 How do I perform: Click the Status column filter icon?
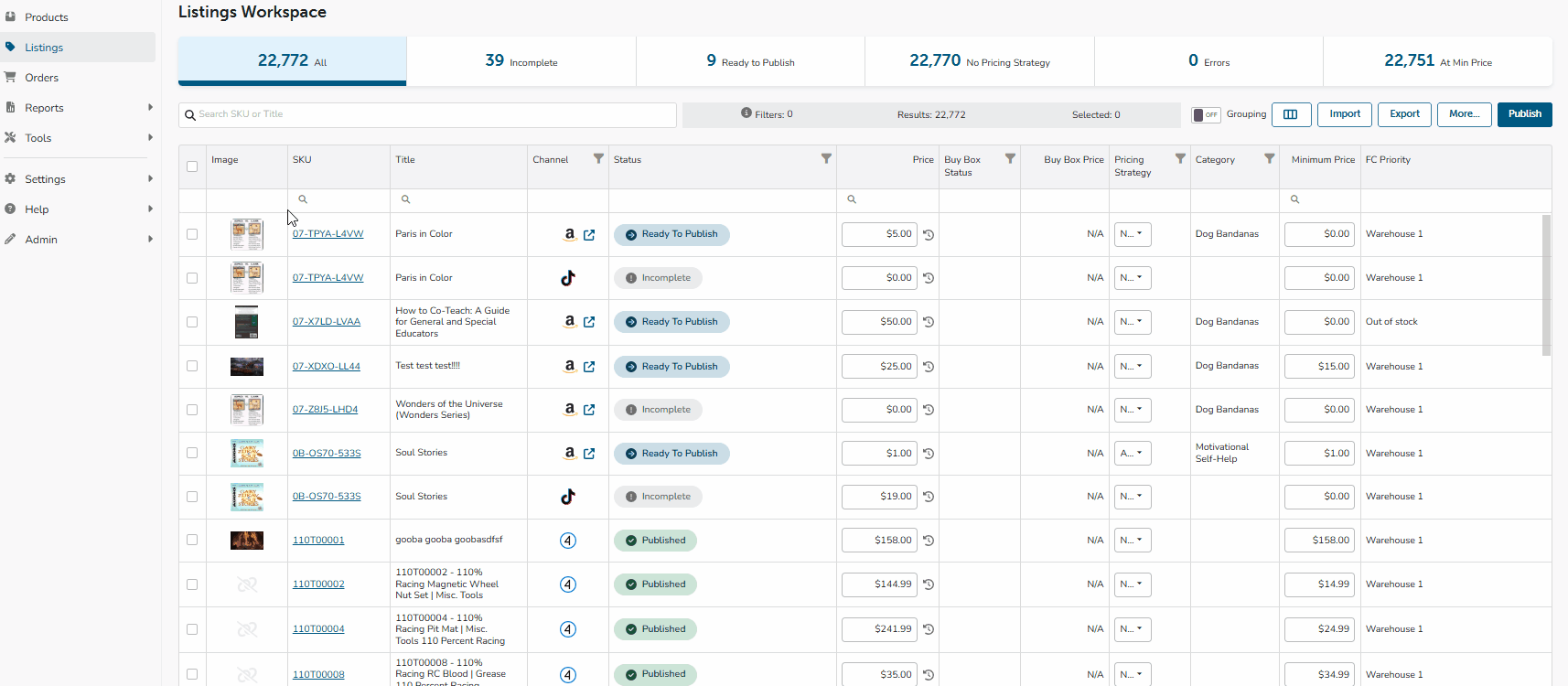[826, 159]
